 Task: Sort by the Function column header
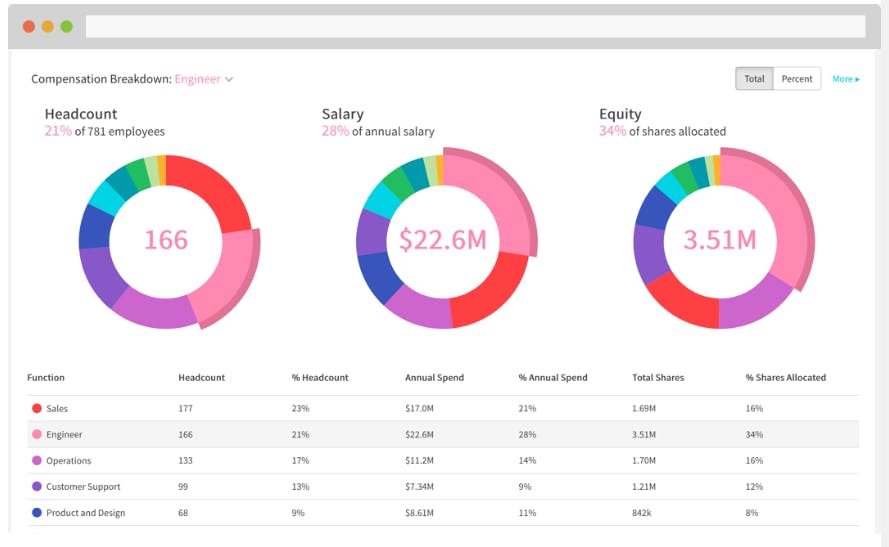[46, 378]
